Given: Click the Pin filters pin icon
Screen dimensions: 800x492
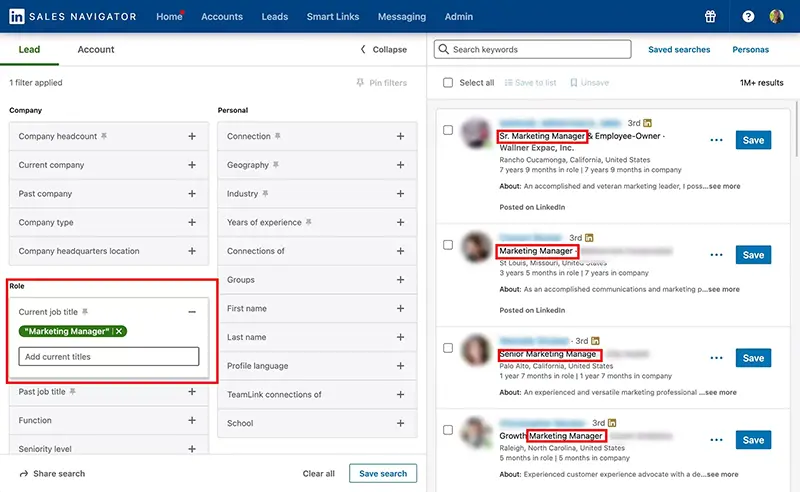Looking at the screenshot, I should click(x=360, y=82).
